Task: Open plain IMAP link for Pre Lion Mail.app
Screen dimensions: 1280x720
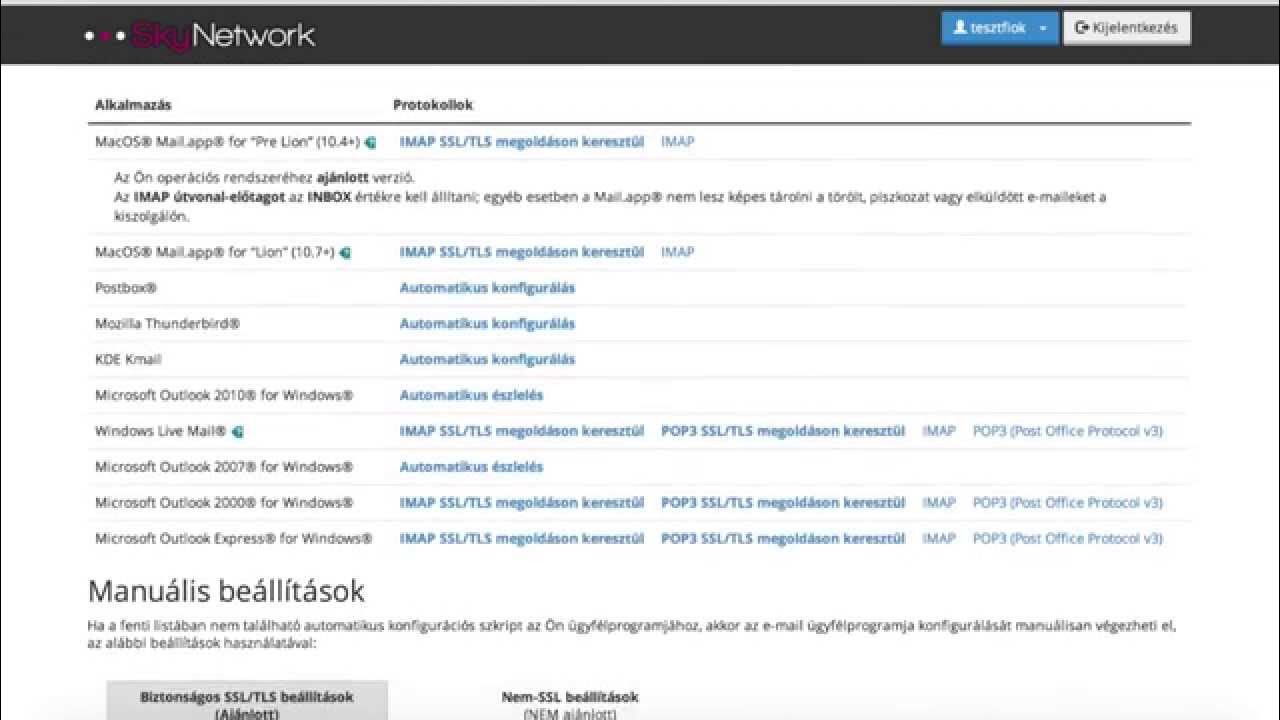Action: tap(677, 142)
